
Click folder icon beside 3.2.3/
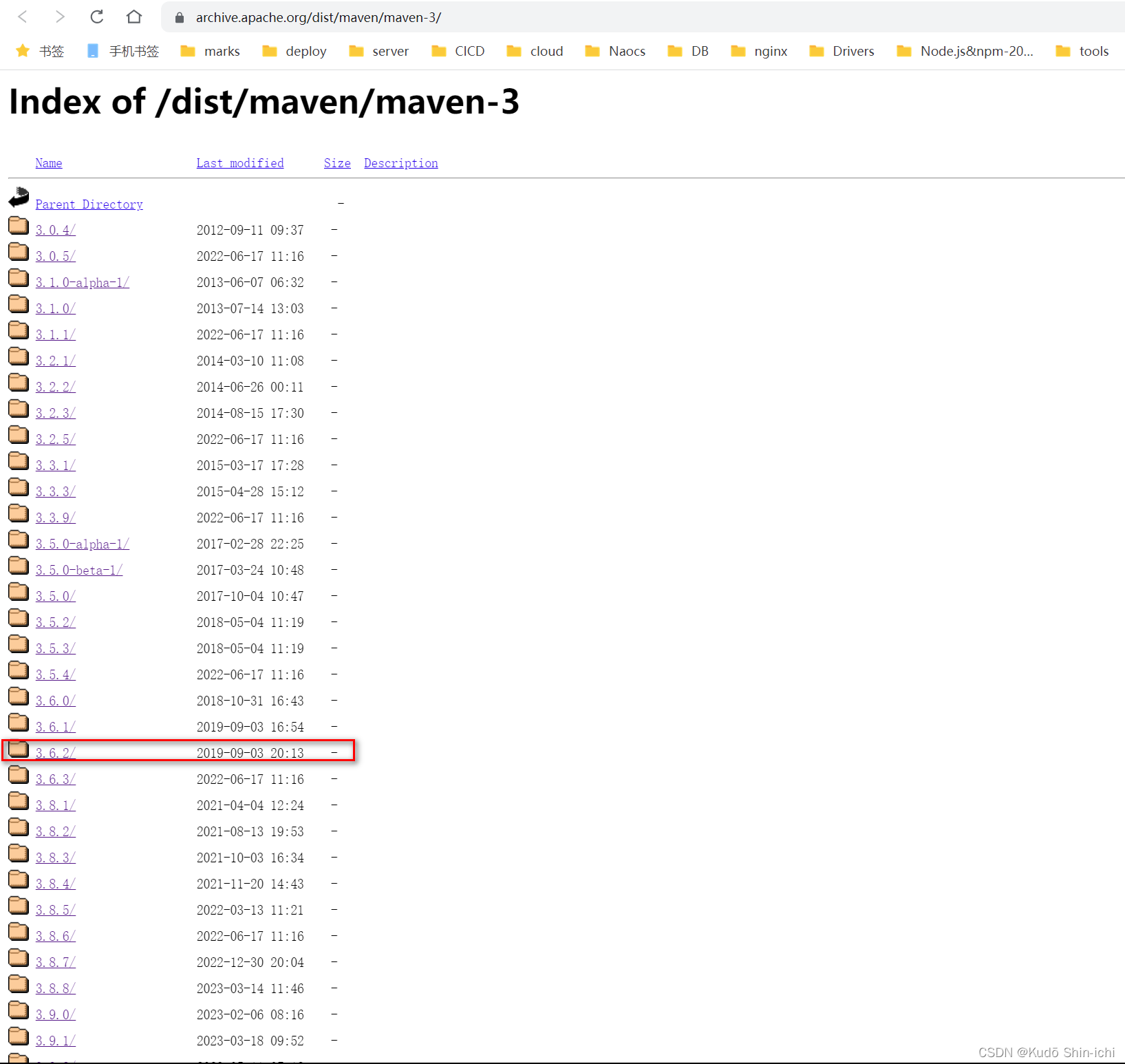pyautogui.click(x=19, y=408)
